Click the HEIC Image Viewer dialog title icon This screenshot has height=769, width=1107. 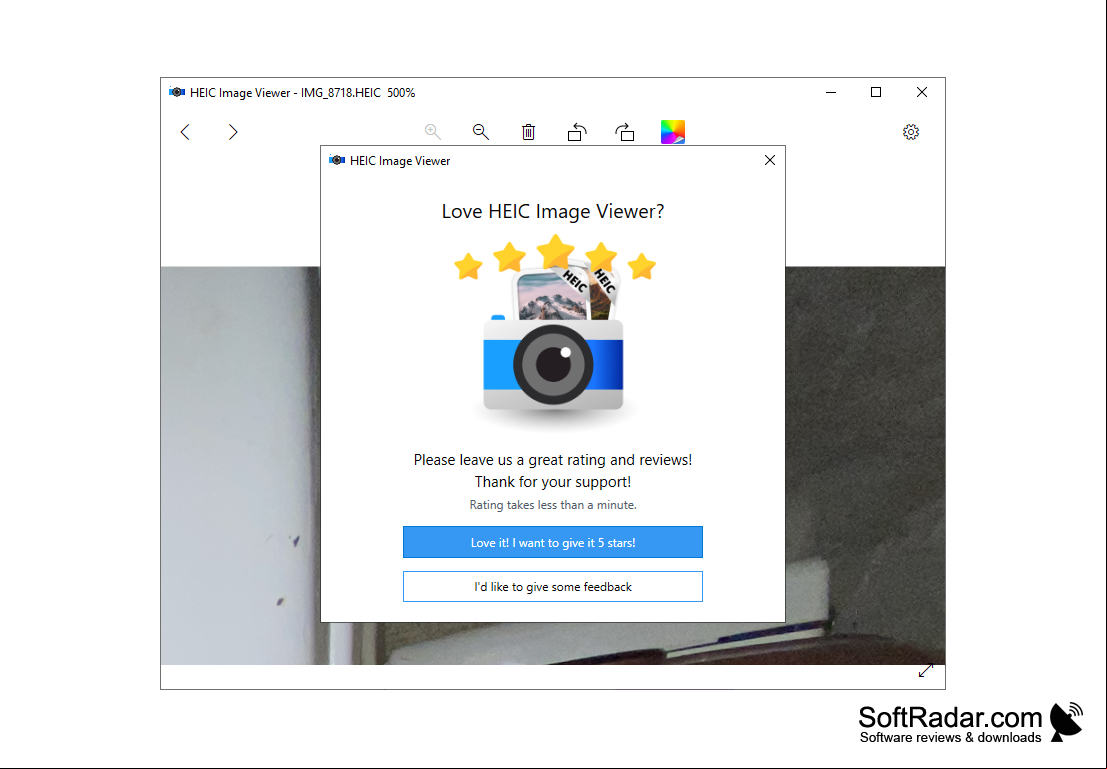(337, 160)
